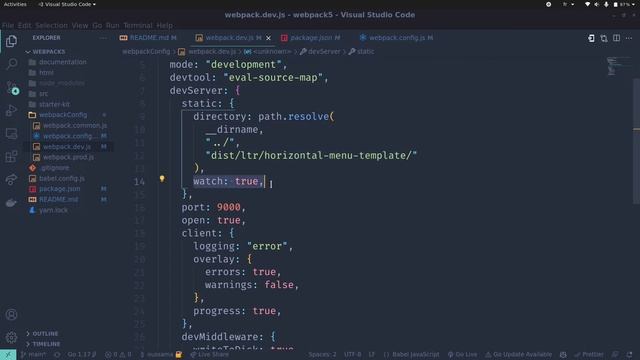This screenshot has height=360, width=640.
Task: Click the icon left of the notifications bell
Action: pyautogui.click(x=615, y=355)
